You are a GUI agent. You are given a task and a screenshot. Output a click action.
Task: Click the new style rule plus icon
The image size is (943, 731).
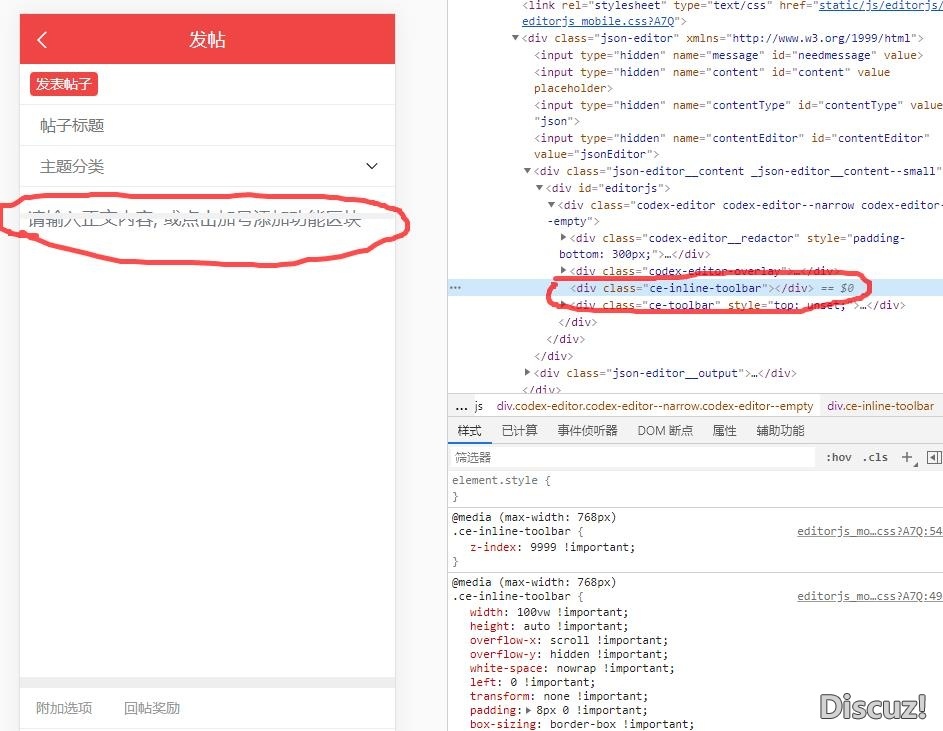coord(907,457)
